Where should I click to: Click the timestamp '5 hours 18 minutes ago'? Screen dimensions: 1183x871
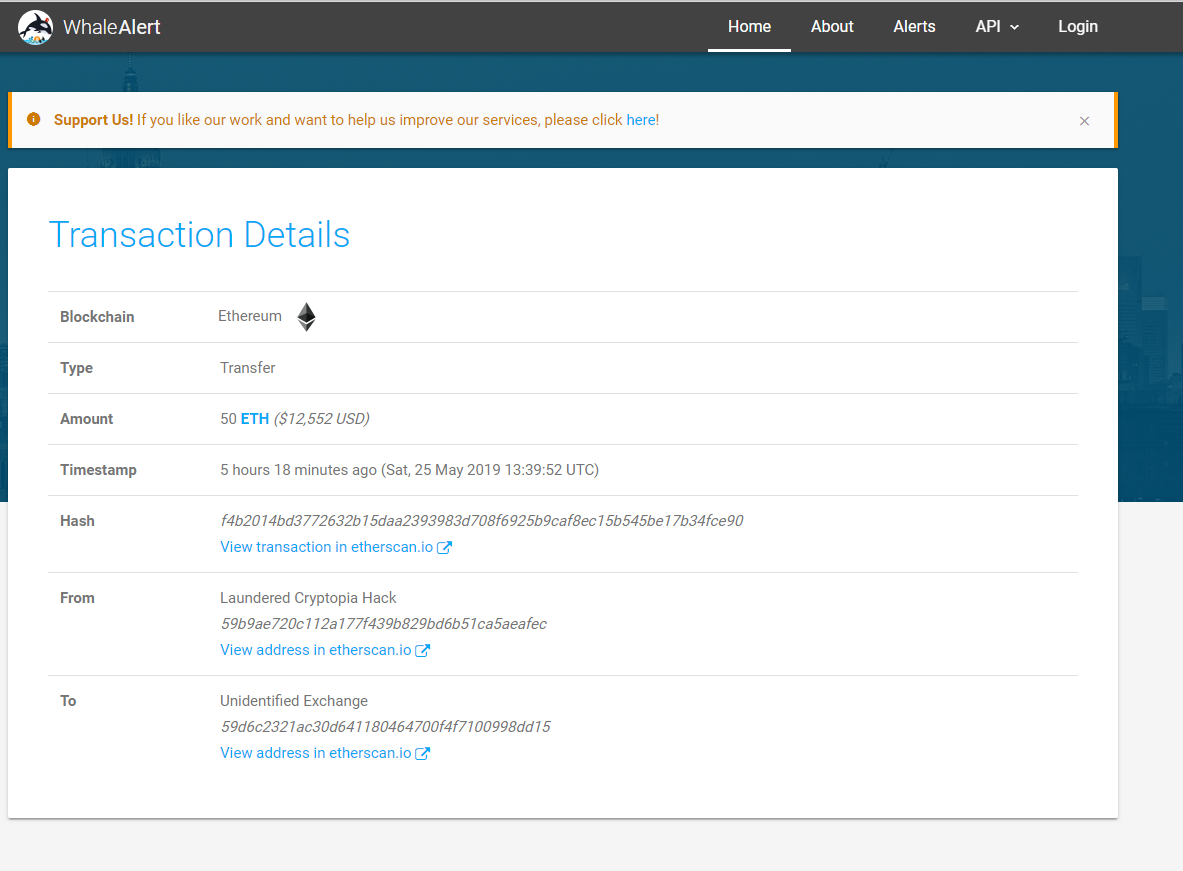point(298,470)
